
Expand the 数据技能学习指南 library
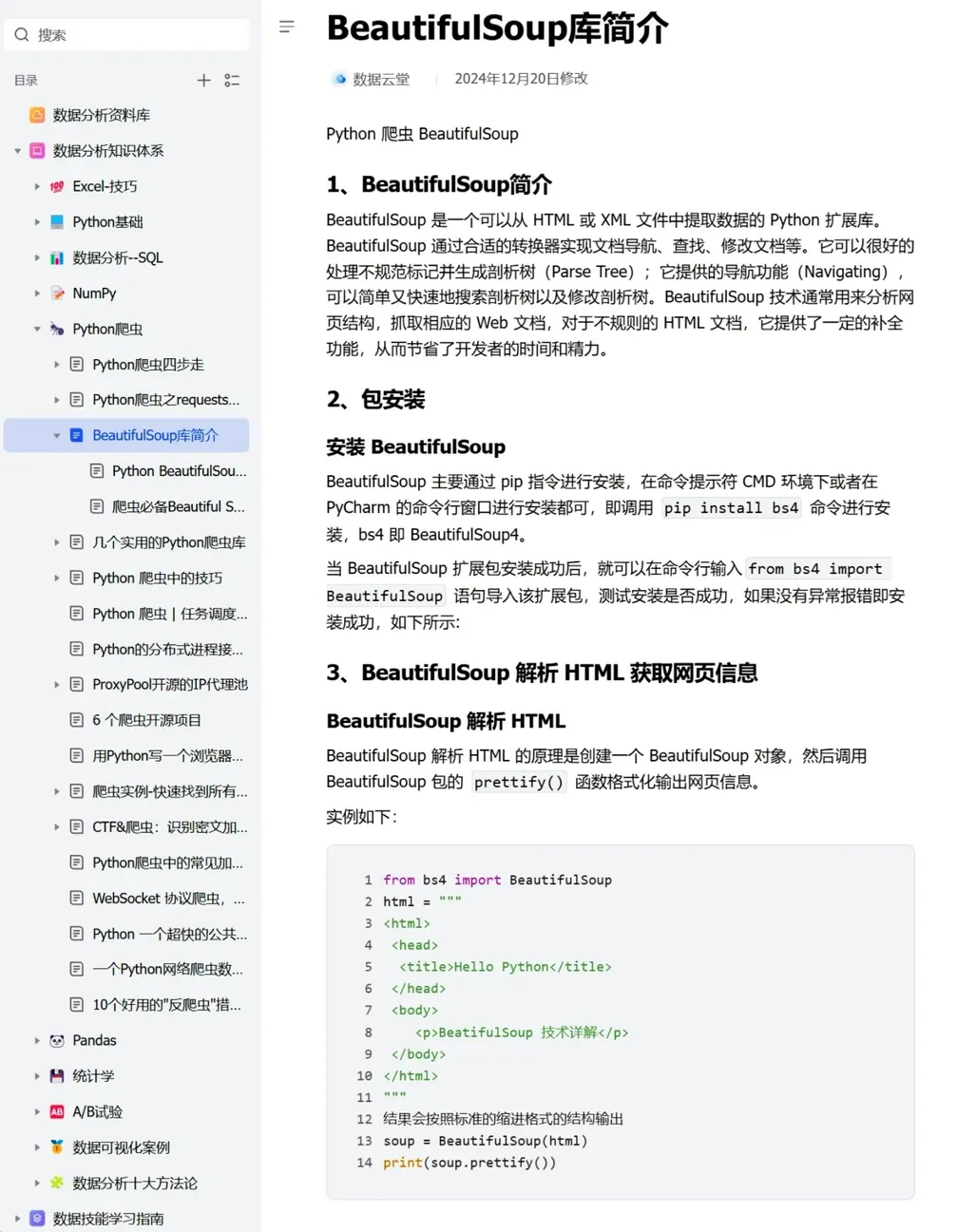tap(17, 1219)
